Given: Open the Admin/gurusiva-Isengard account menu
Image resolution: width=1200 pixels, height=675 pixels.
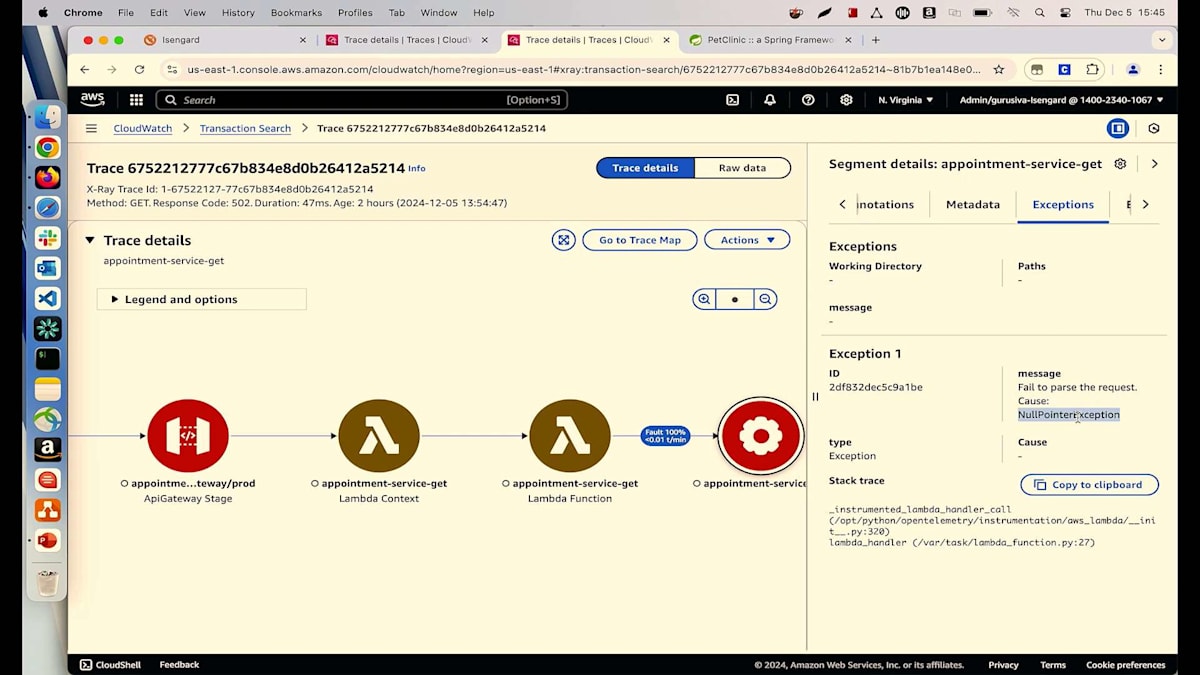Looking at the screenshot, I should tap(1062, 100).
